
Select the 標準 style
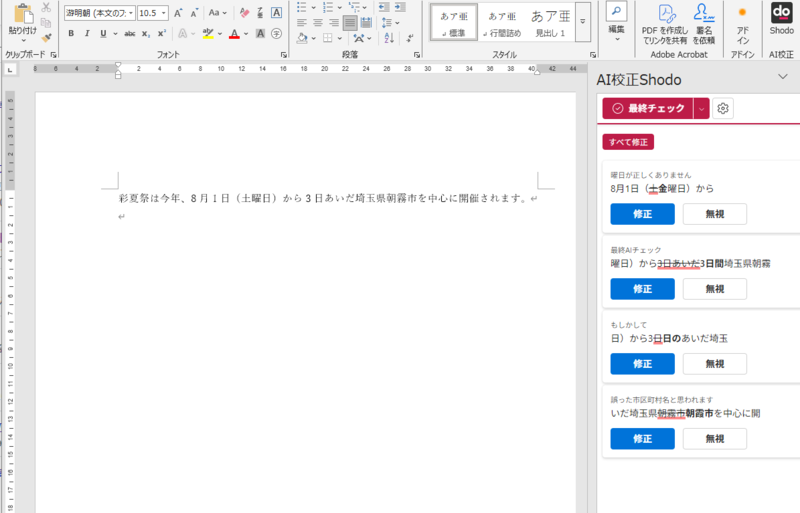(x=454, y=23)
